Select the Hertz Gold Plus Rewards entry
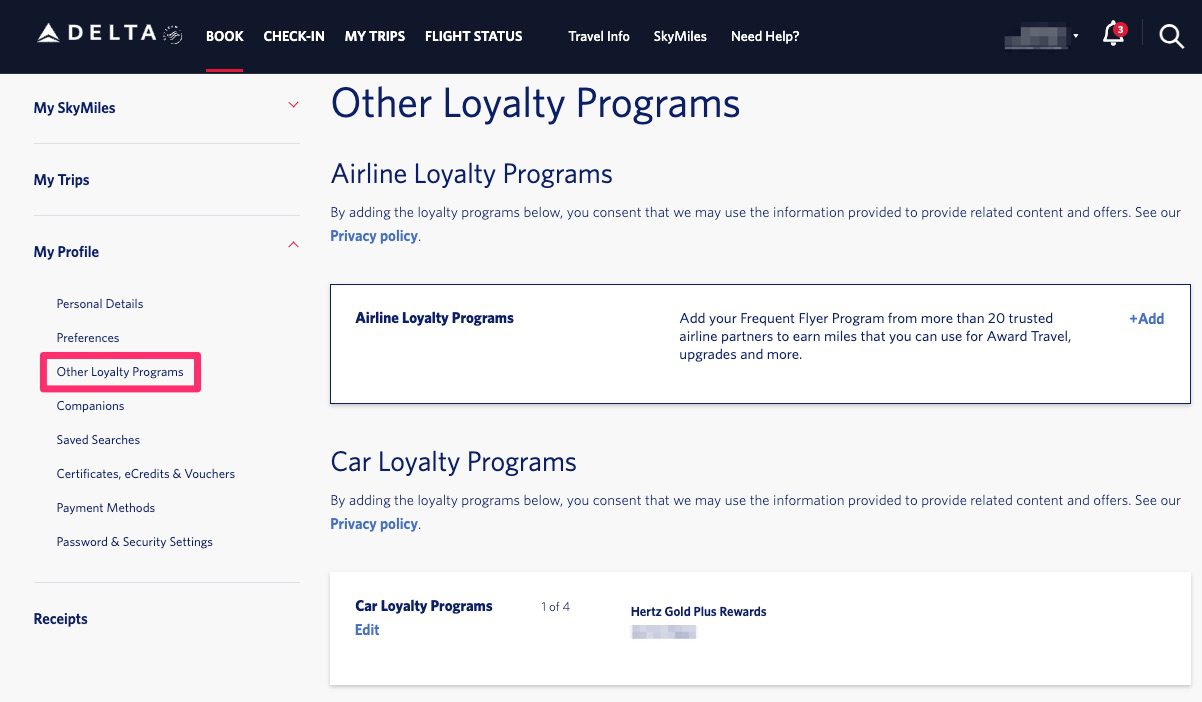This screenshot has width=1202, height=702. pyautogui.click(x=698, y=611)
